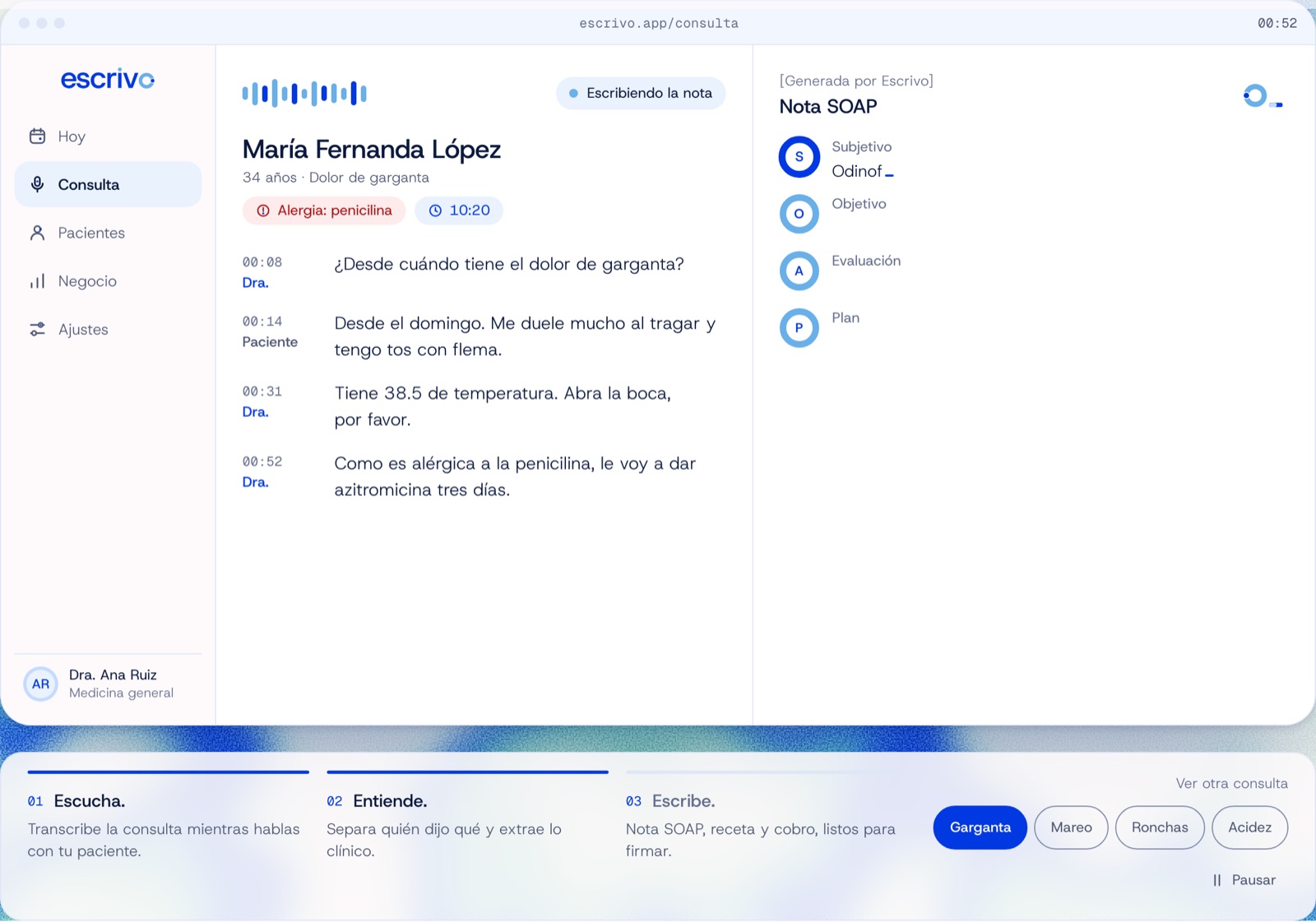
Task: Click the audio waveform indicator
Action: (304, 93)
